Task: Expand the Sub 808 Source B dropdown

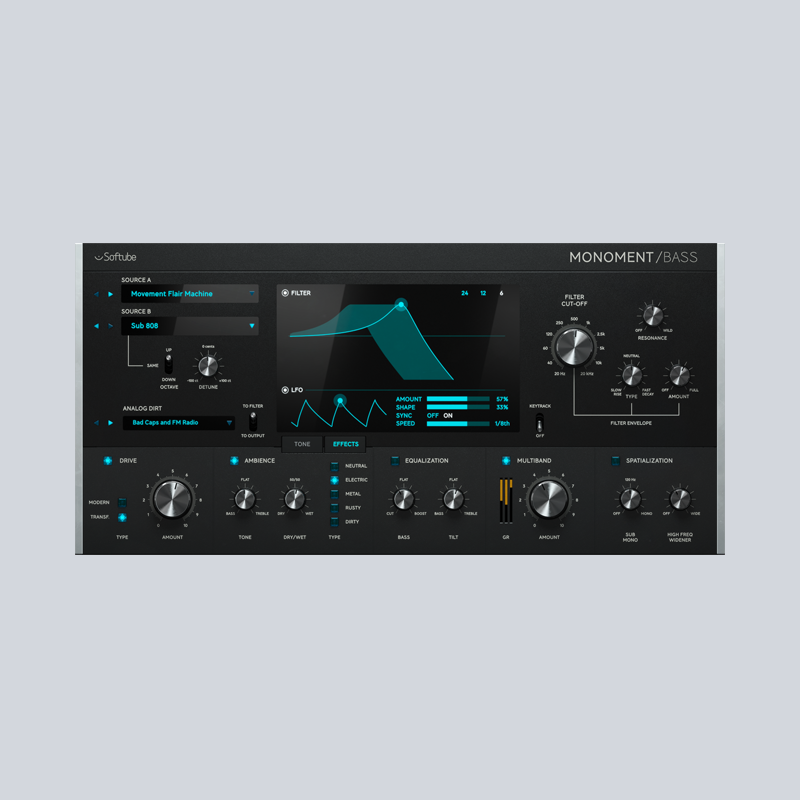Action: pyautogui.click(x=252, y=325)
